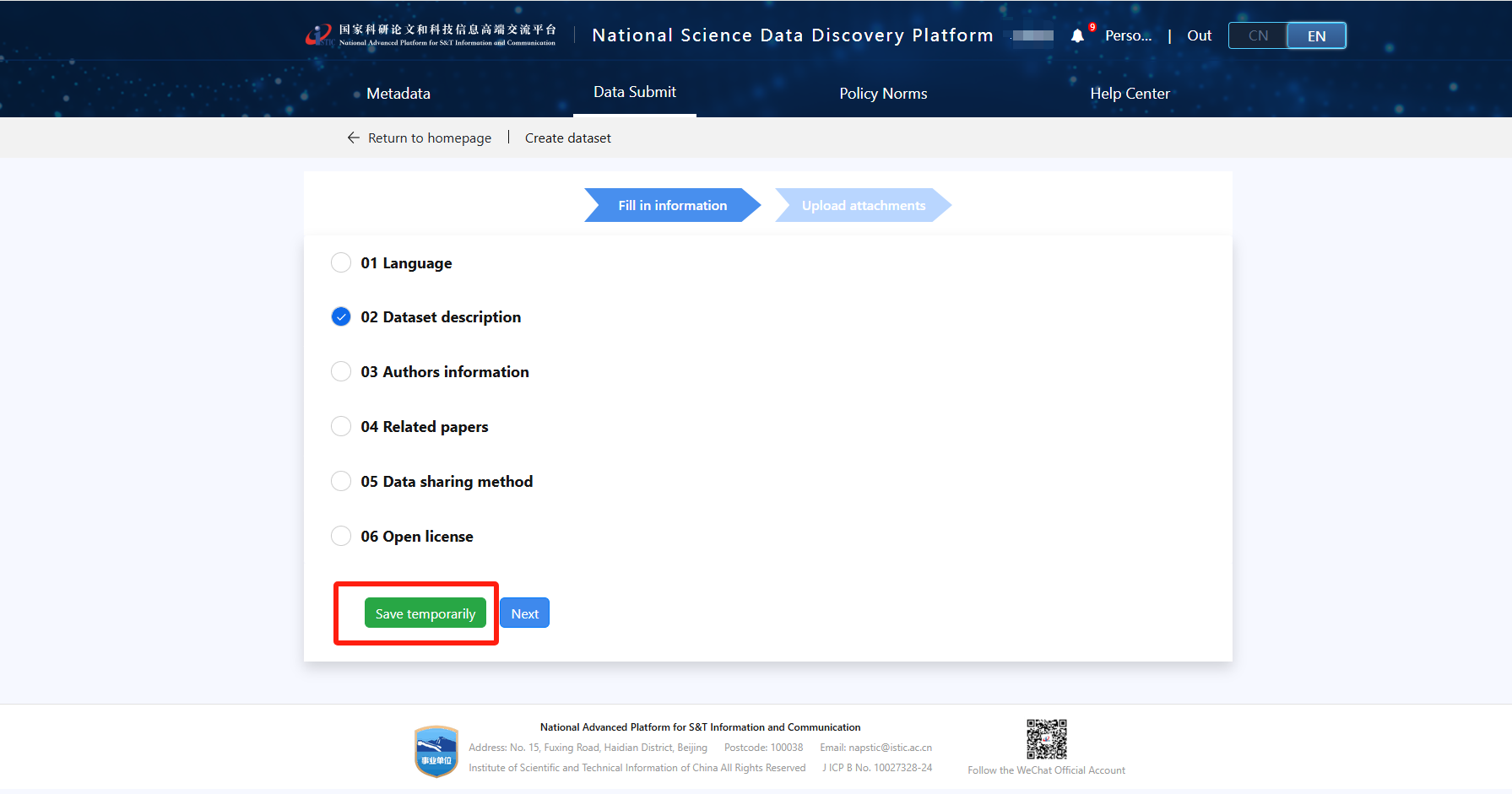Image resolution: width=1512 pixels, height=794 pixels.
Task: Open the Metadata menu tab
Action: (398, 94)
